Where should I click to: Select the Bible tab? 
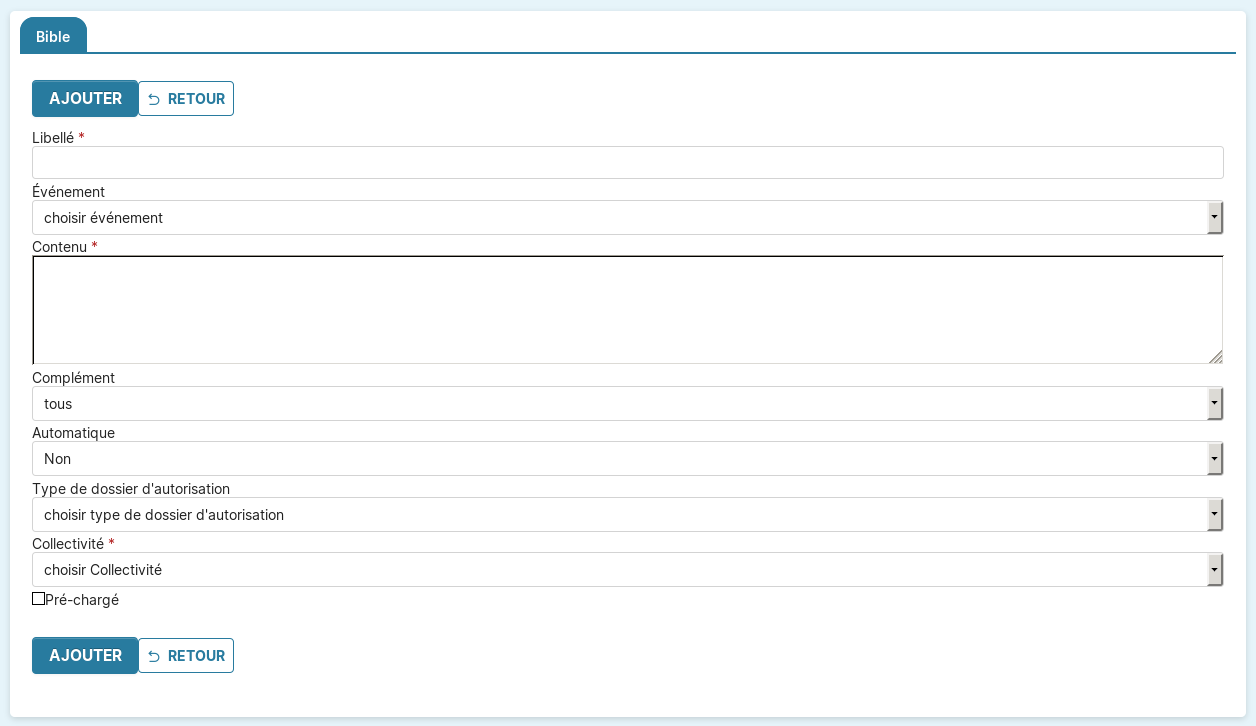[53, 37]
